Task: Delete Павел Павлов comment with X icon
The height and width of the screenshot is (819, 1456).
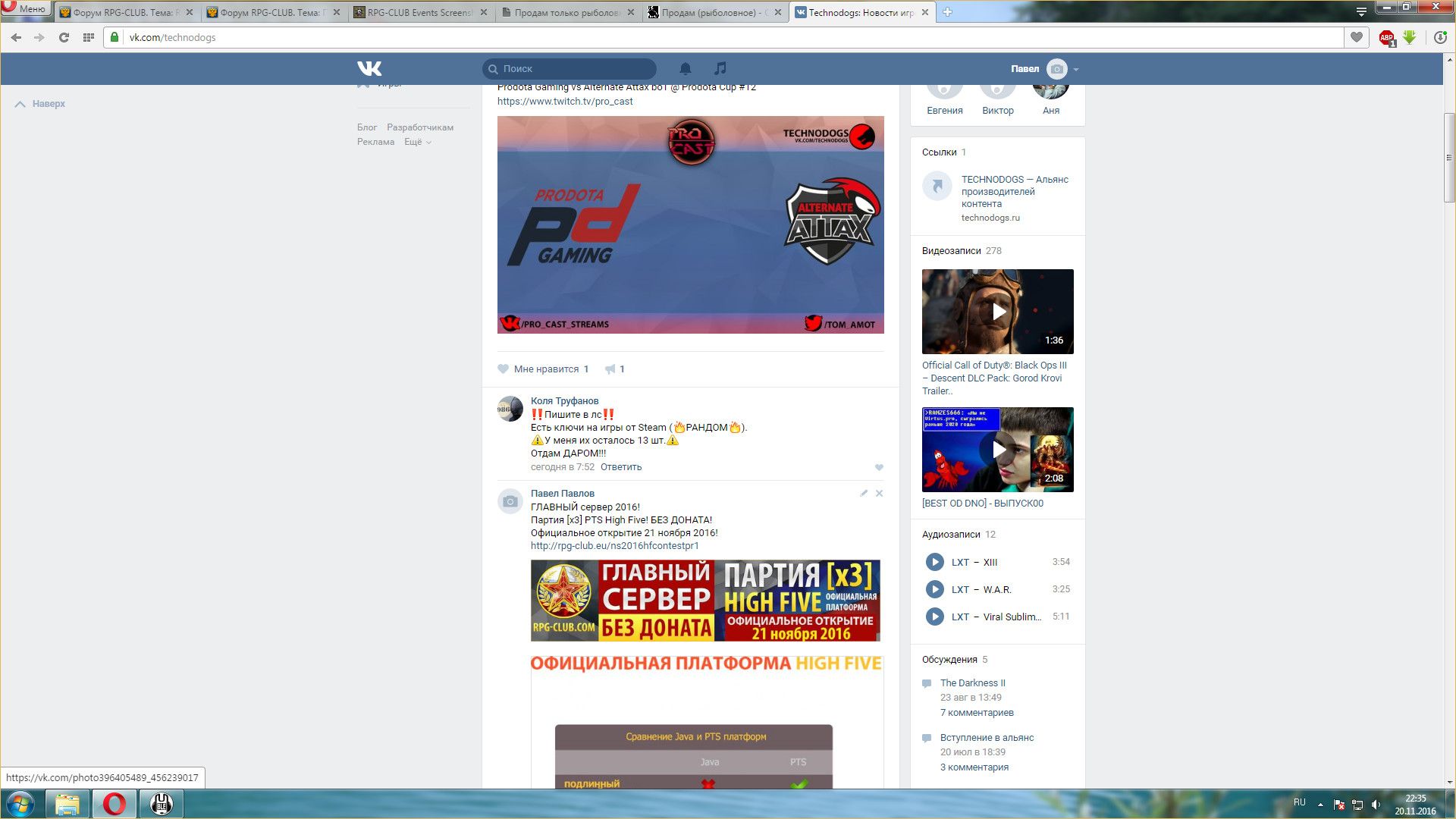Action: point(879,494)
